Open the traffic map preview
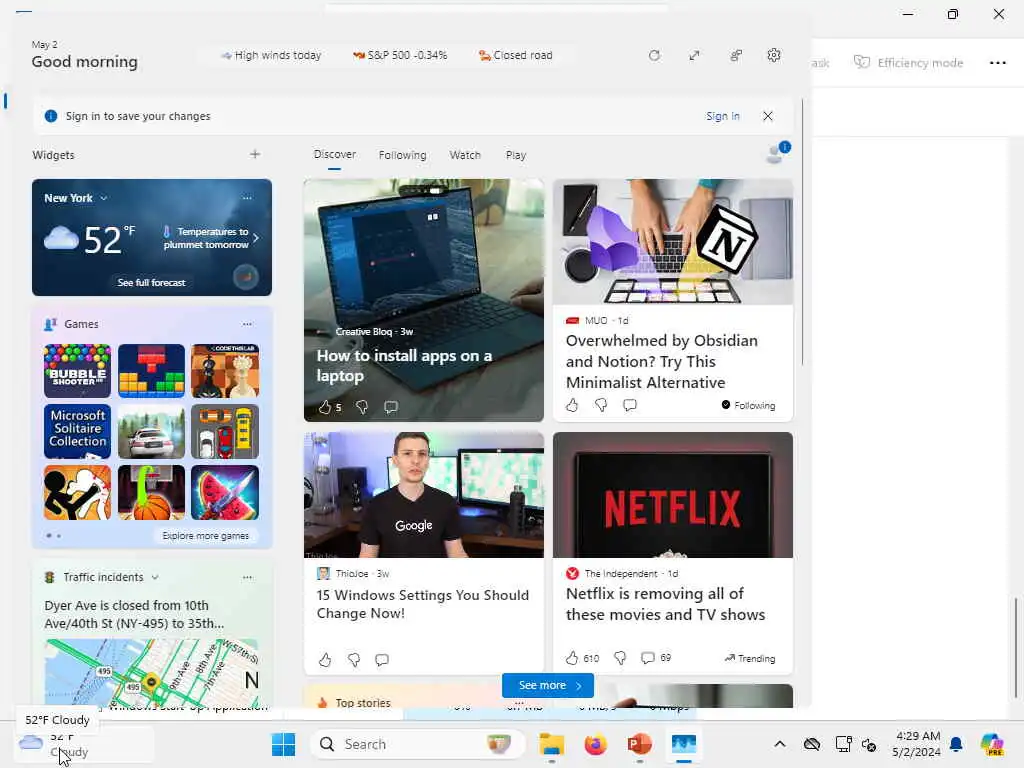 [152, 673]
